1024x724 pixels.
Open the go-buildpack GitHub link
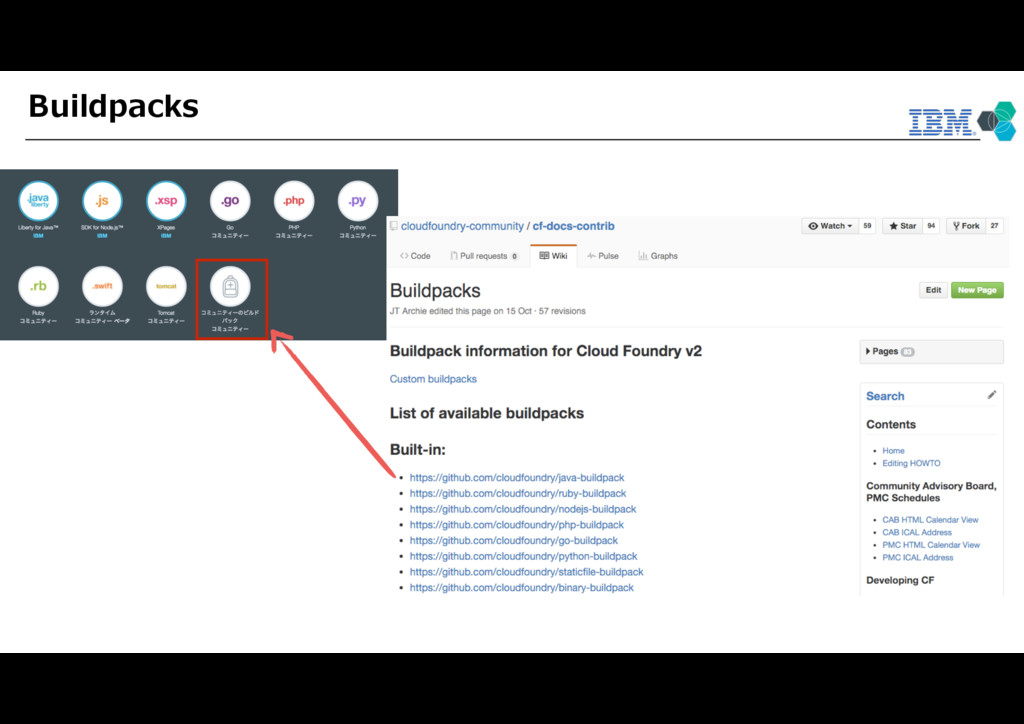pyautogui.click(x=513, y=540)
